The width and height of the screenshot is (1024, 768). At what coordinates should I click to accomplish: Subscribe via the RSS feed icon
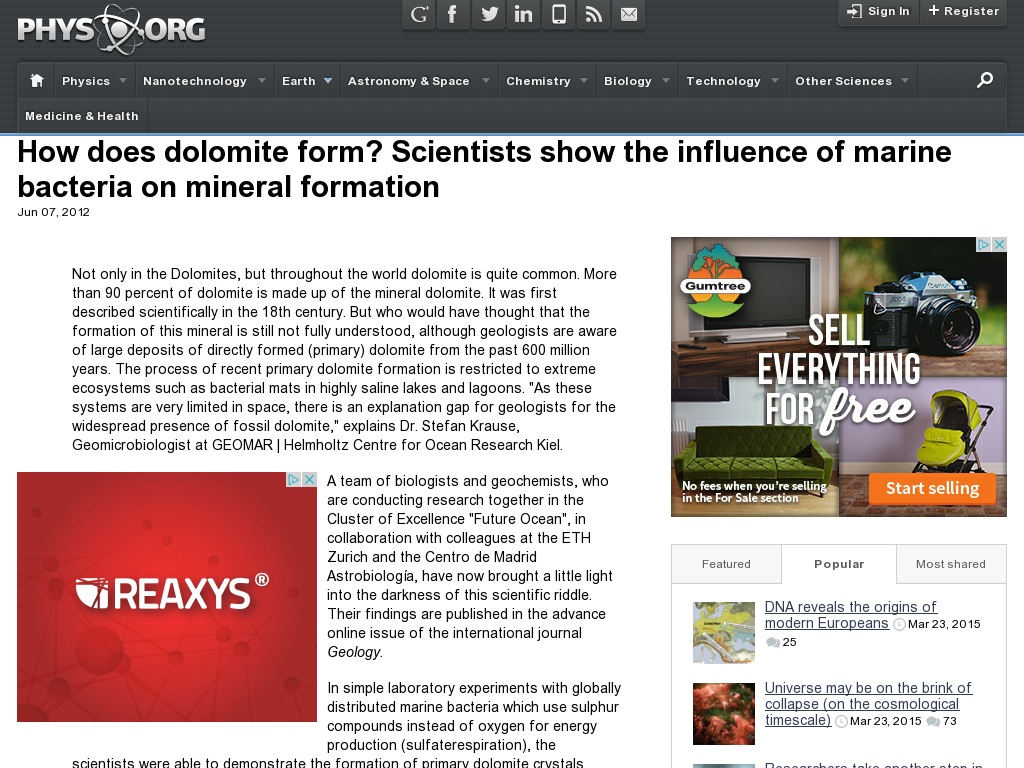click(593, 14)
